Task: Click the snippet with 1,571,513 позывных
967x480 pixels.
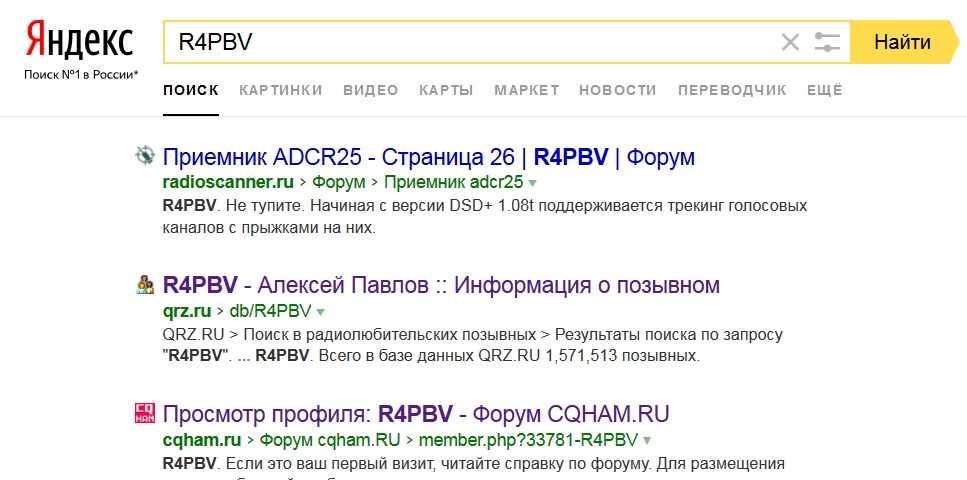Action: point(472,346)
